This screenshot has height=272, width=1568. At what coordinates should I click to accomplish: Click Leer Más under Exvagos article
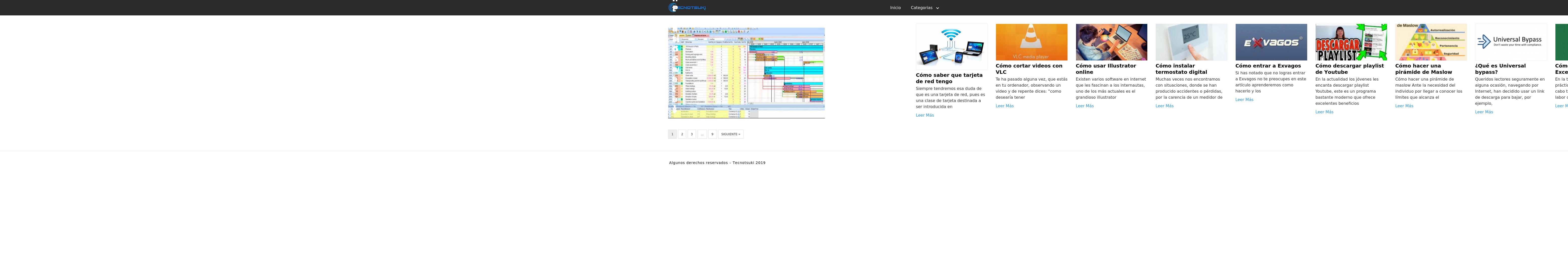coord(1244,100)
